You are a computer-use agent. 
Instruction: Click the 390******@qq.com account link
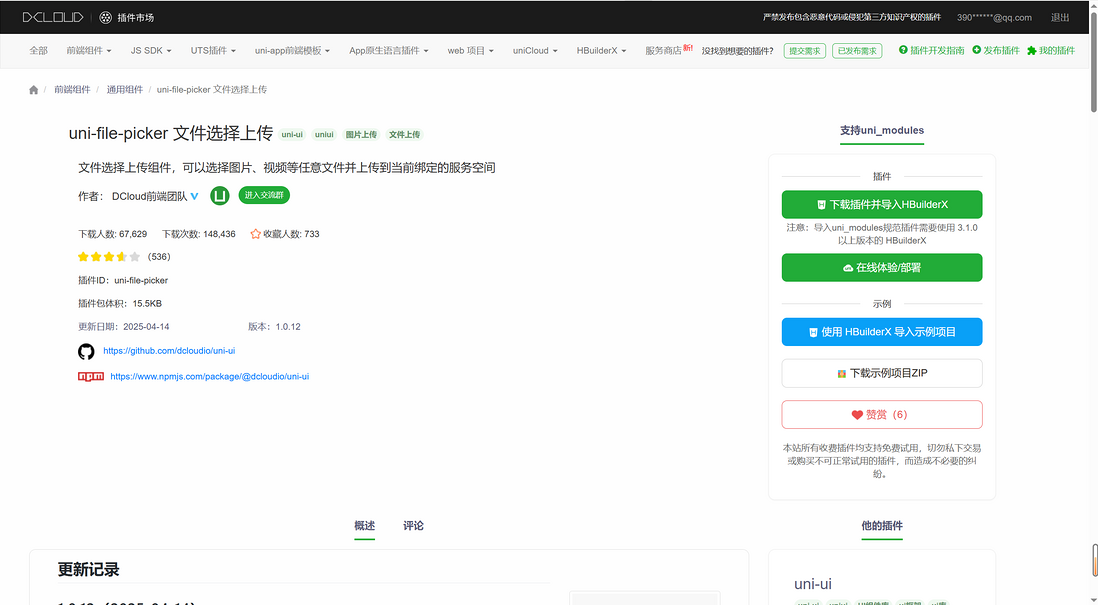[994, 18]
